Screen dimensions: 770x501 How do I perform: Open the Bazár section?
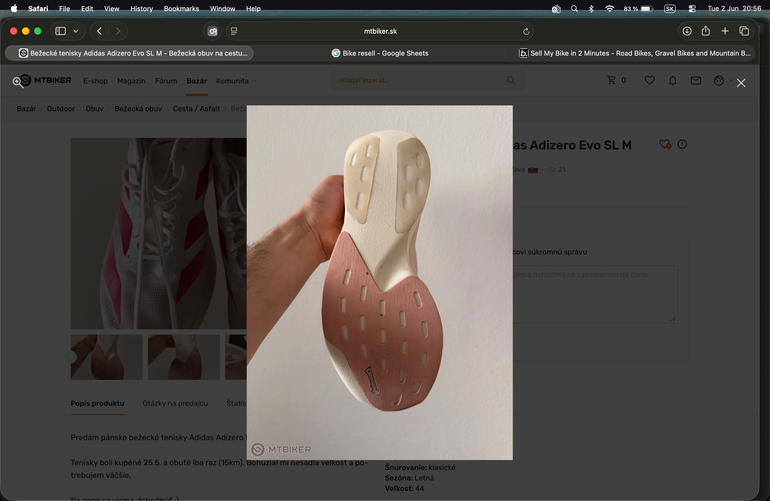click(196, 81)
